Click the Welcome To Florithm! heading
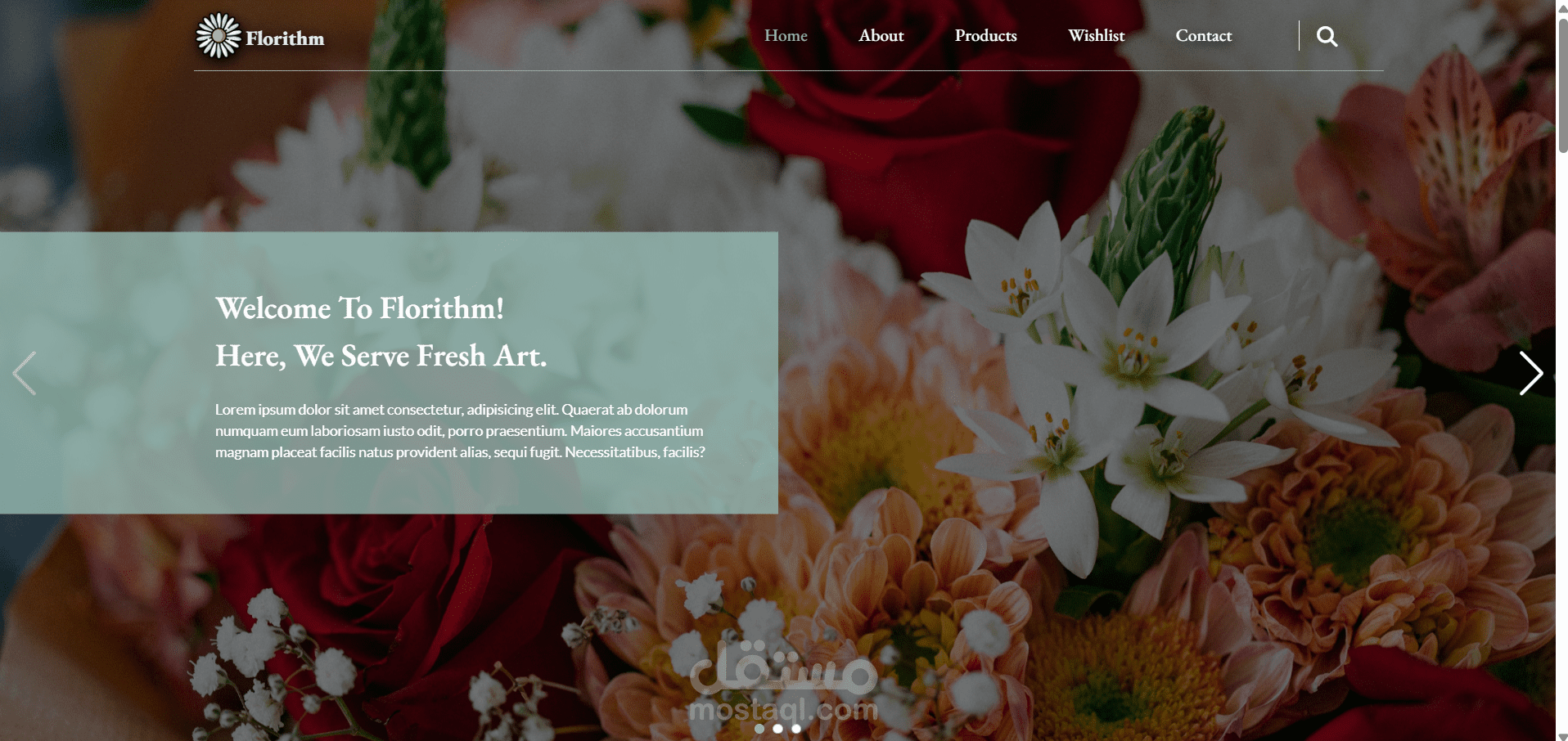The height and width of the screenshot is (741, 1568). click(x=359, y=308)
